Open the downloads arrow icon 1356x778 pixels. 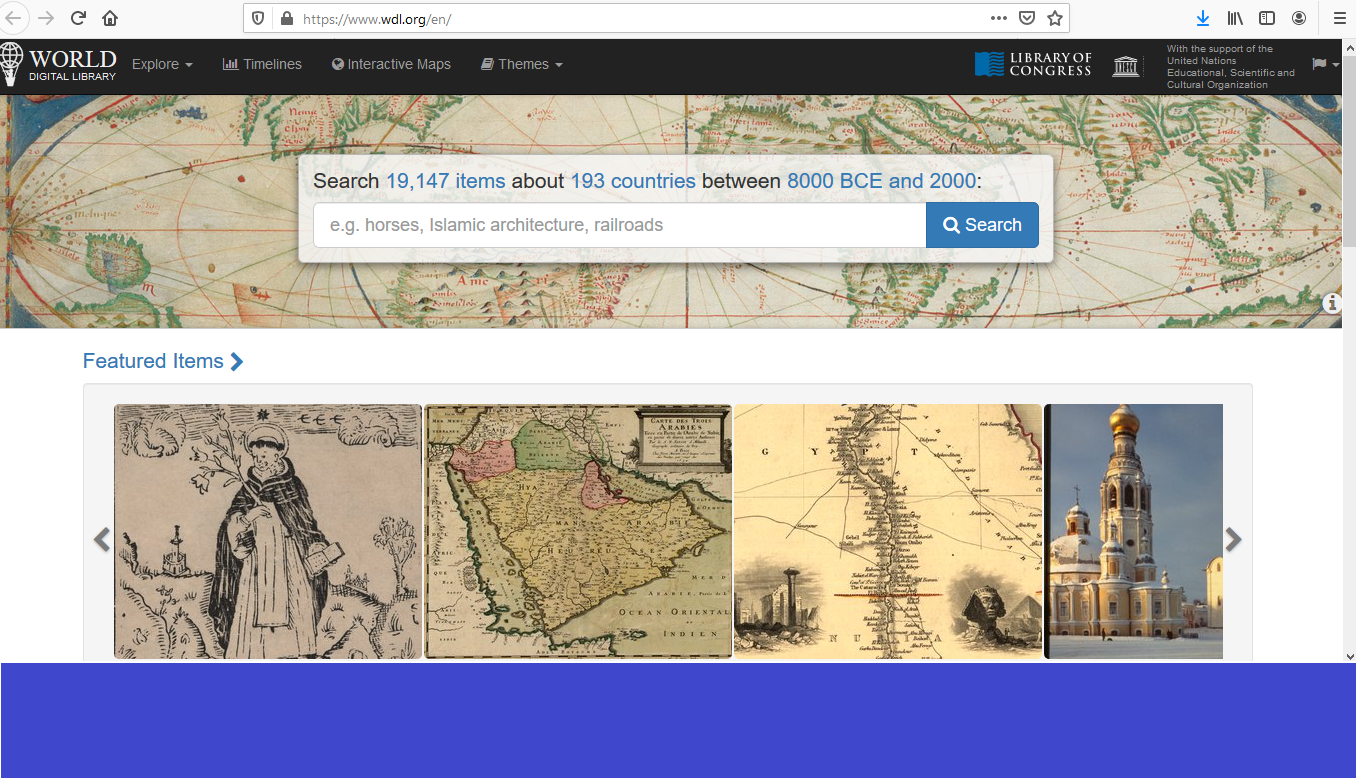pos(1203,18)
